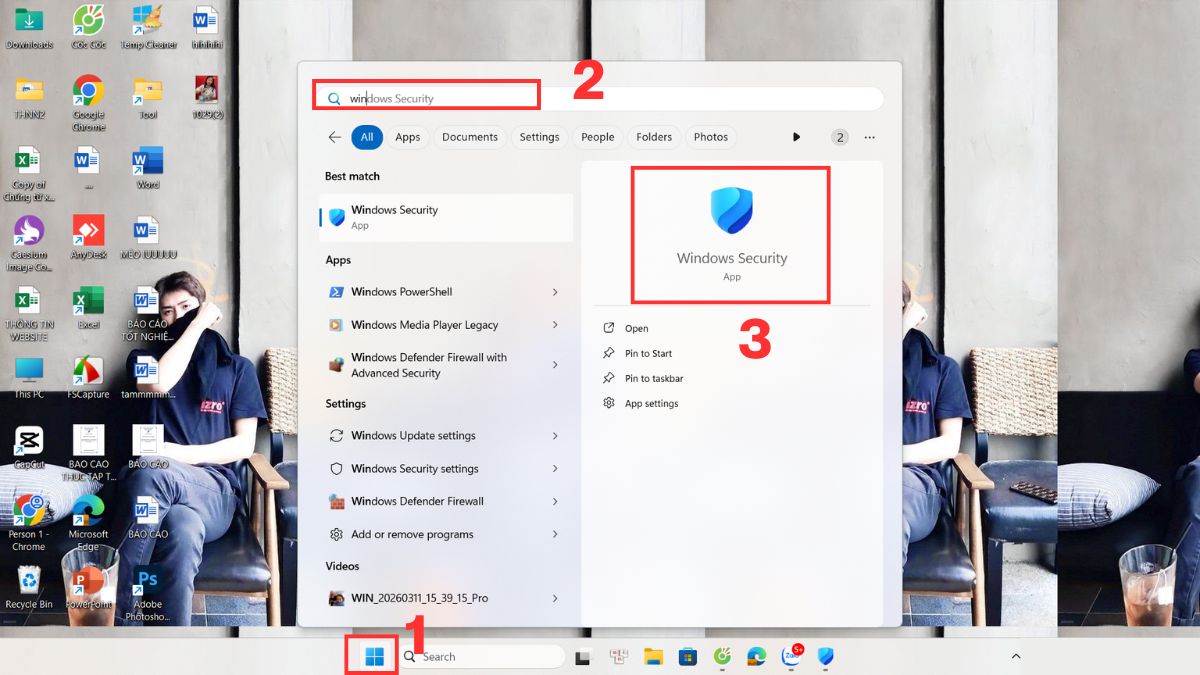
Task: Go back with the search panel arrow
Action: [x=334, y=137]
